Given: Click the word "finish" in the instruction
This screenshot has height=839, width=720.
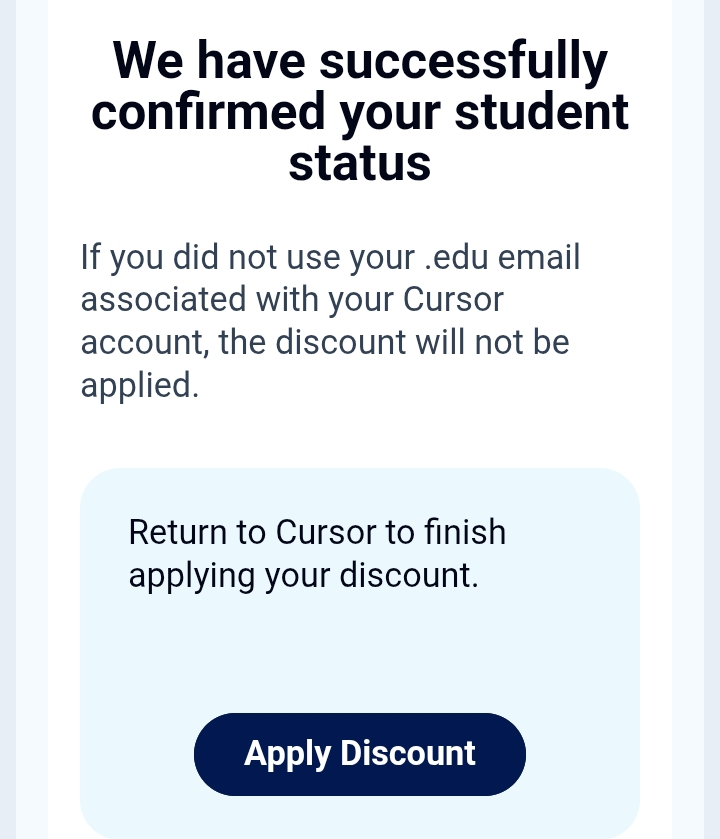Looking at the screenshot, I should point(465,532).
